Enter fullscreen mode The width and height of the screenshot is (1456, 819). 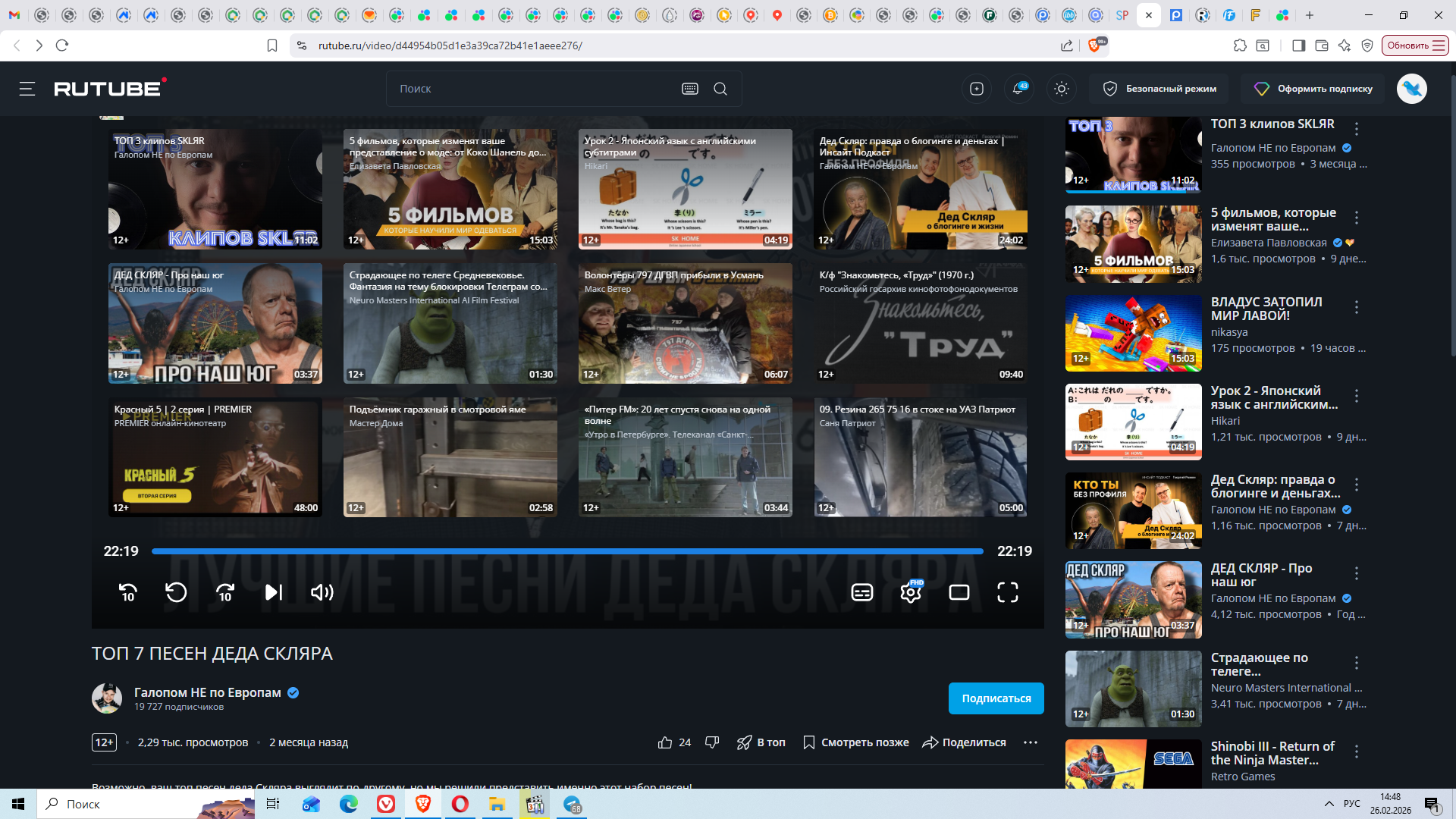1008,592
